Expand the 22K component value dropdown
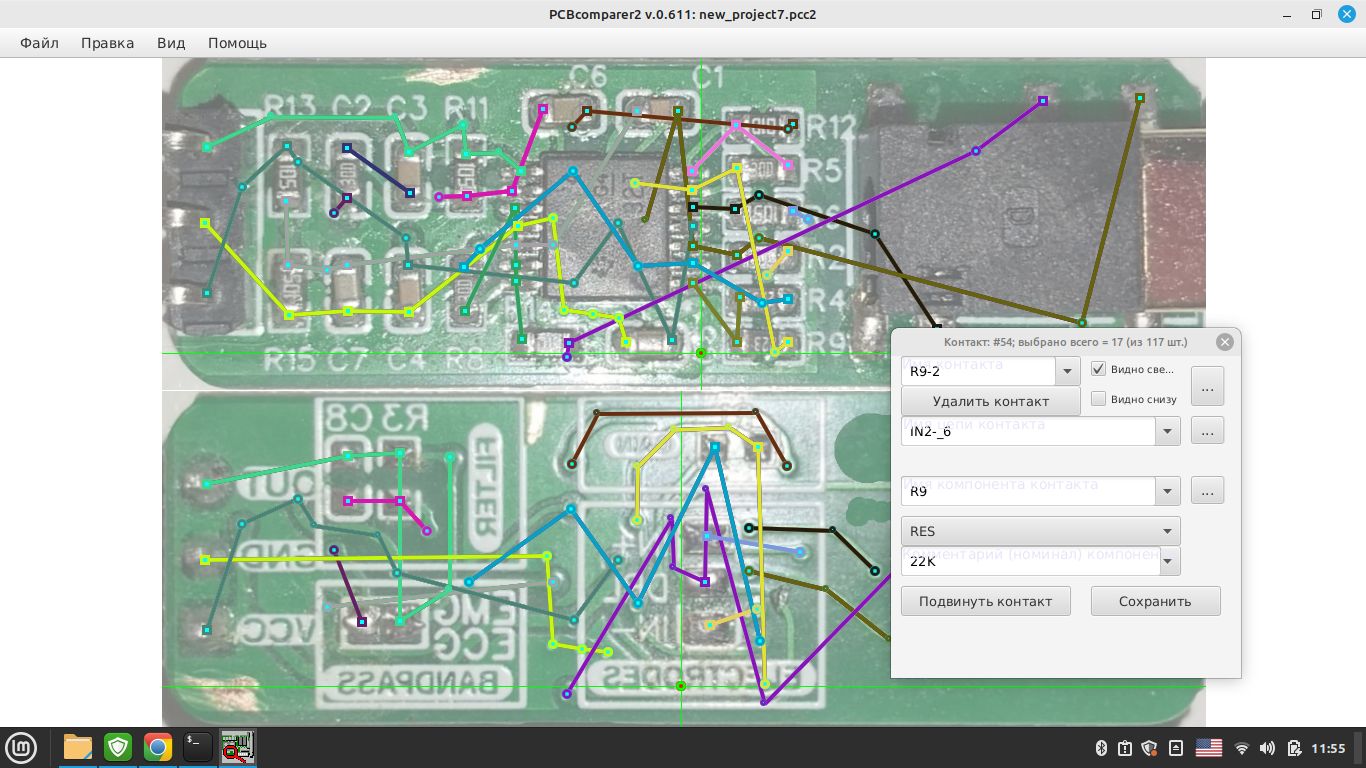Image resolution: width=1366 pixels, height=768 pixels. click(1169, 561)
